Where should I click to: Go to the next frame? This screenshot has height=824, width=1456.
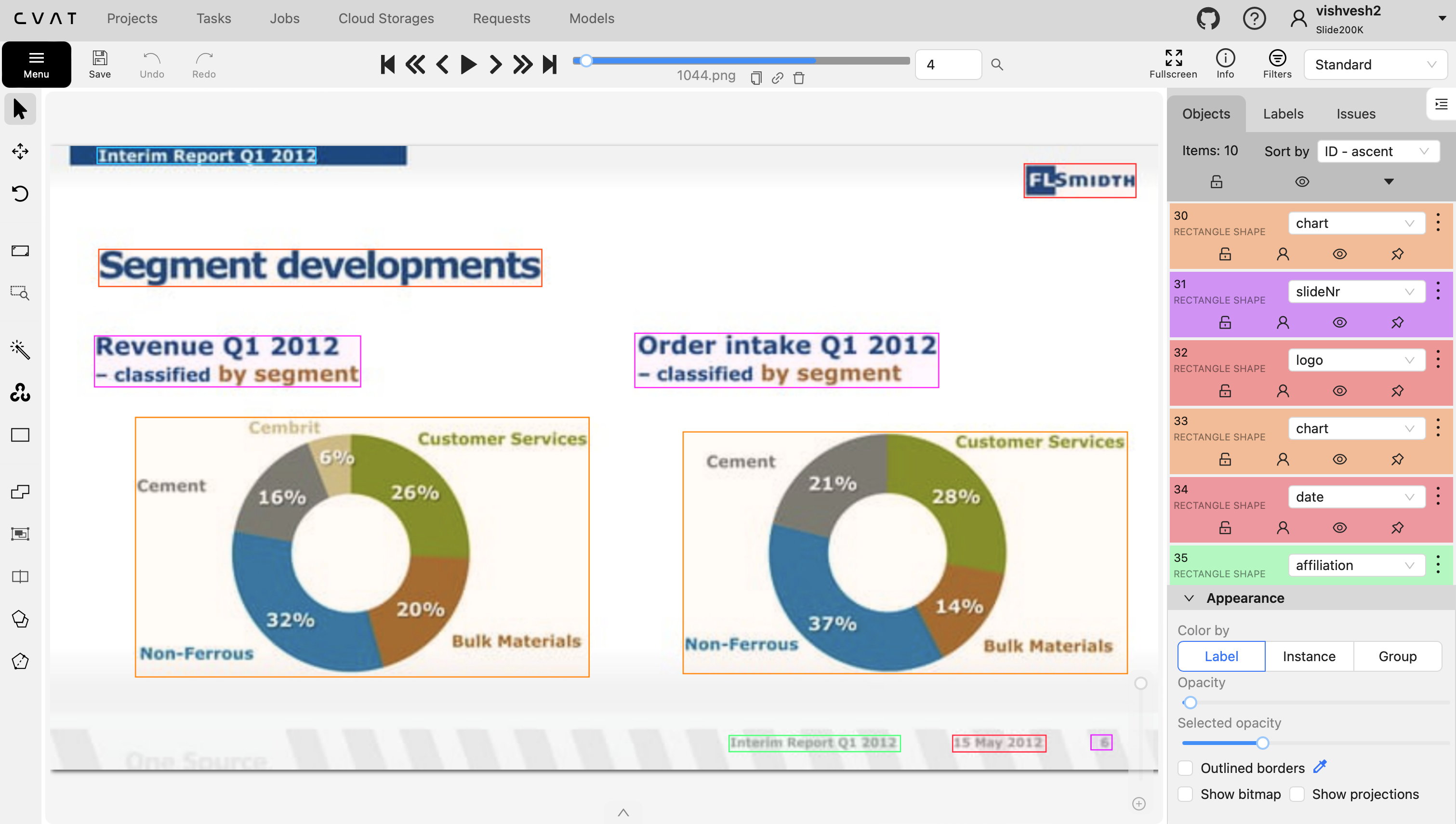[495, 64]
